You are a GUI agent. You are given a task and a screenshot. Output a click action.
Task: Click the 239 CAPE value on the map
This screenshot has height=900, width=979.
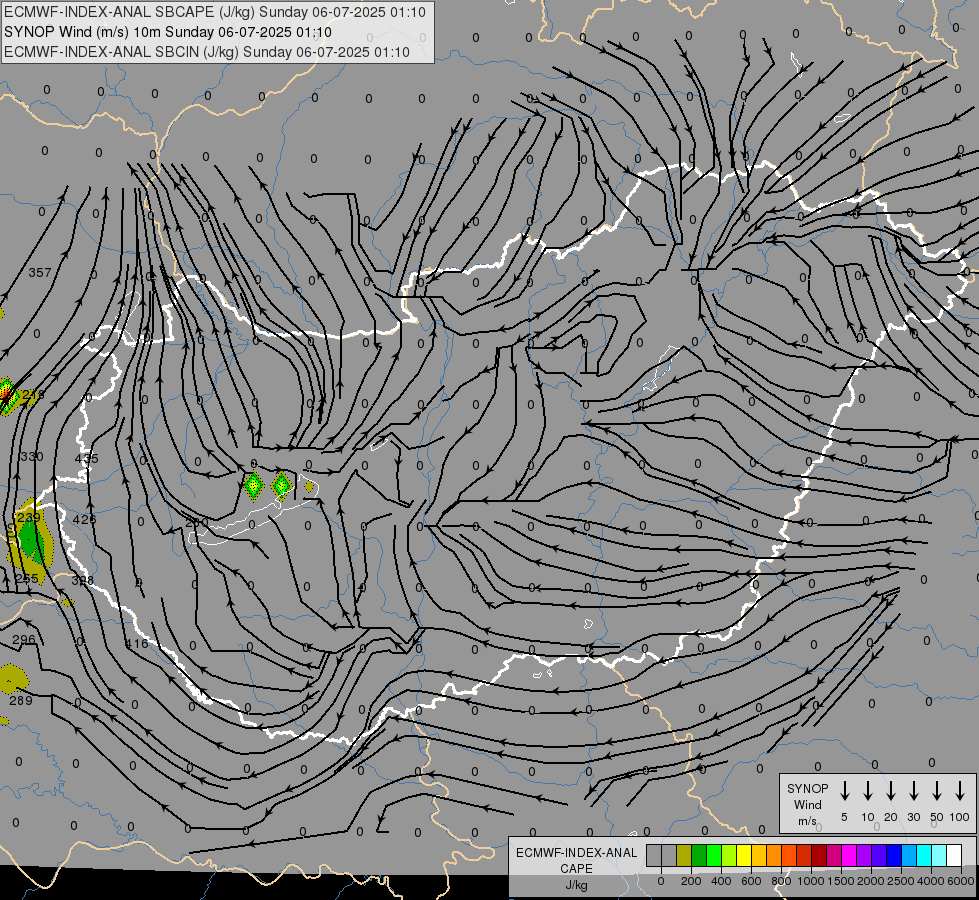pos(29,517)
